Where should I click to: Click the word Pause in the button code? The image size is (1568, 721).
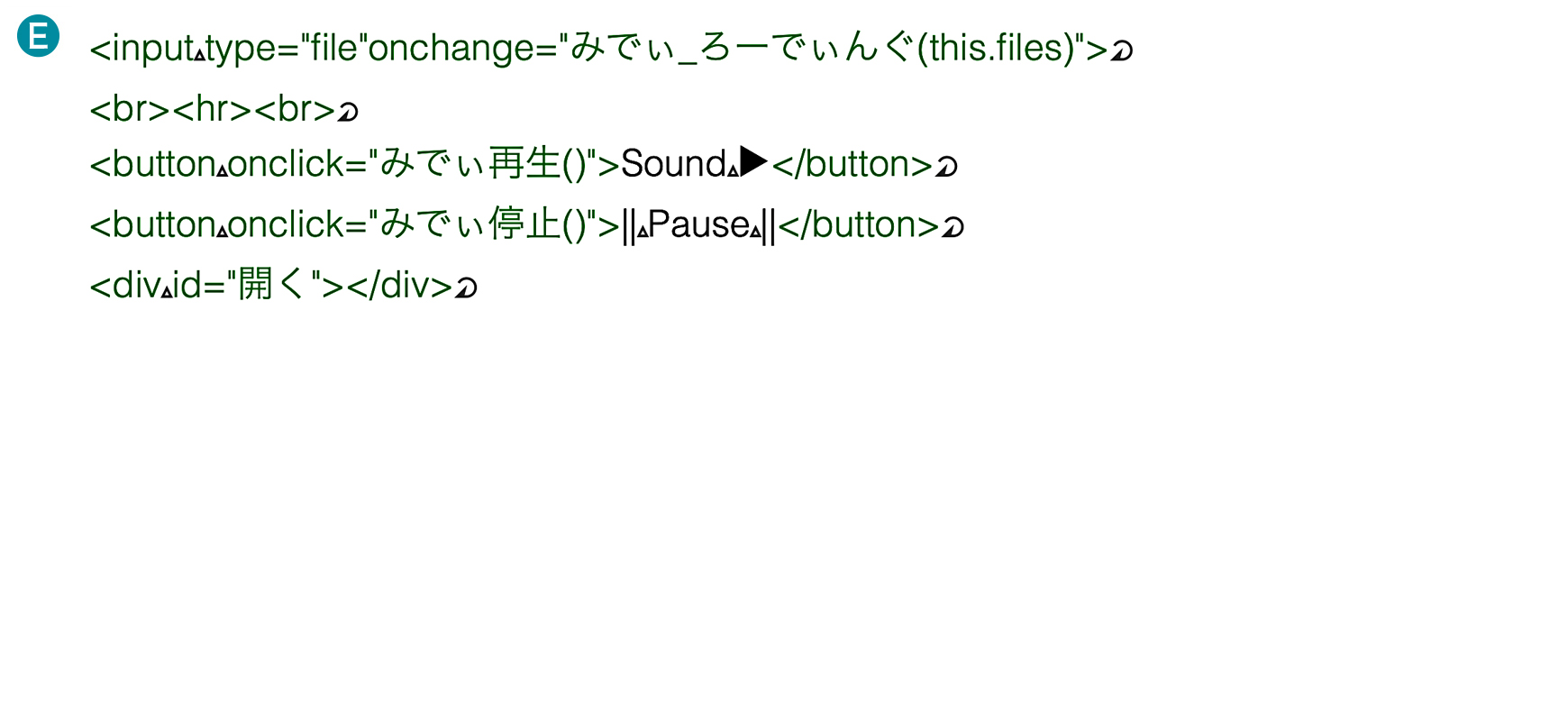(x=699, y=224)
